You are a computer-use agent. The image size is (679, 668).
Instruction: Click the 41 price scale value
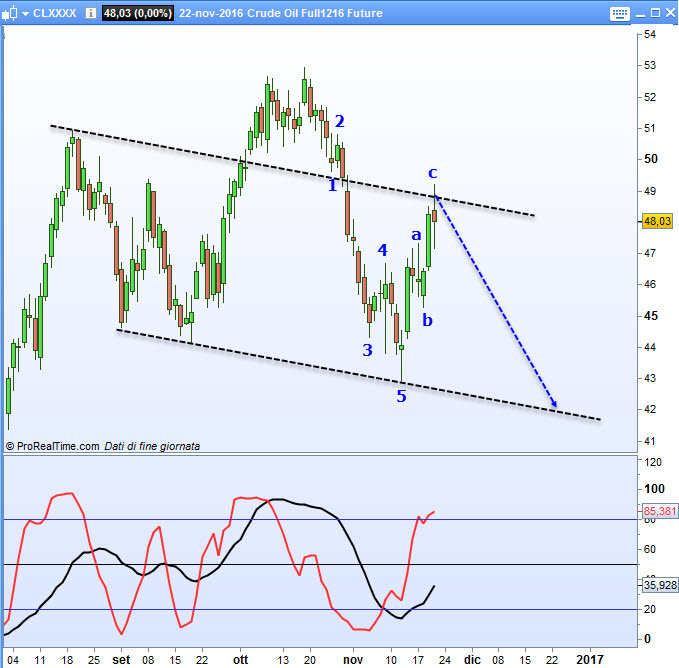650,441
